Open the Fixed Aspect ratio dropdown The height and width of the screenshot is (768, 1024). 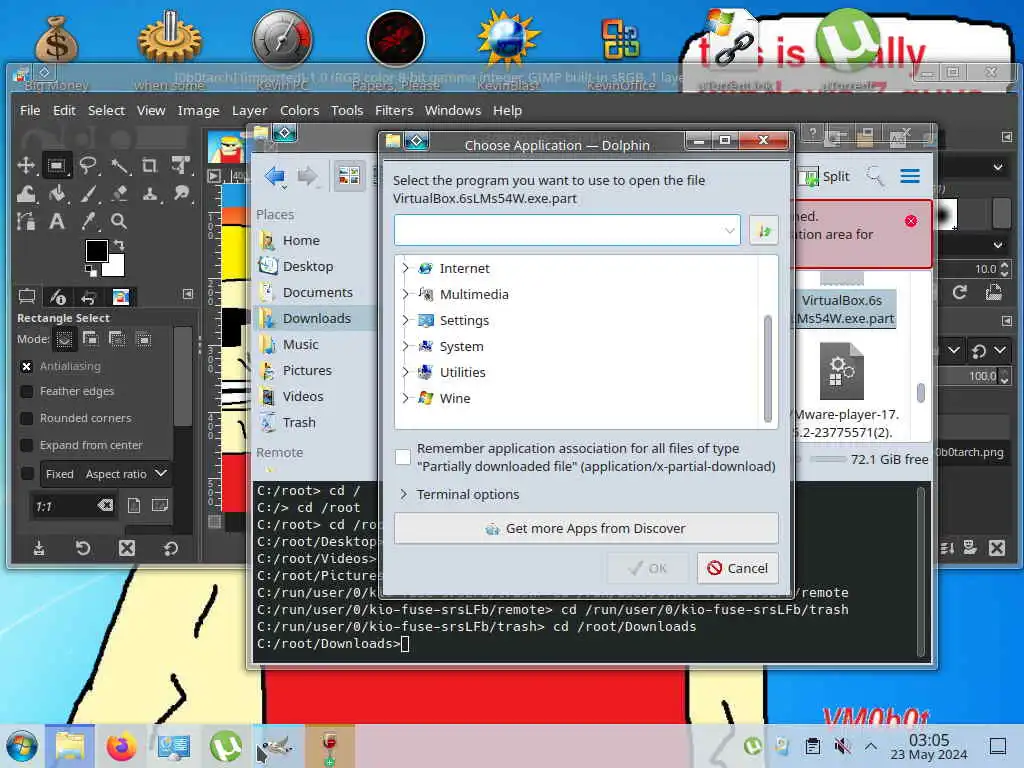coord(106,473)
